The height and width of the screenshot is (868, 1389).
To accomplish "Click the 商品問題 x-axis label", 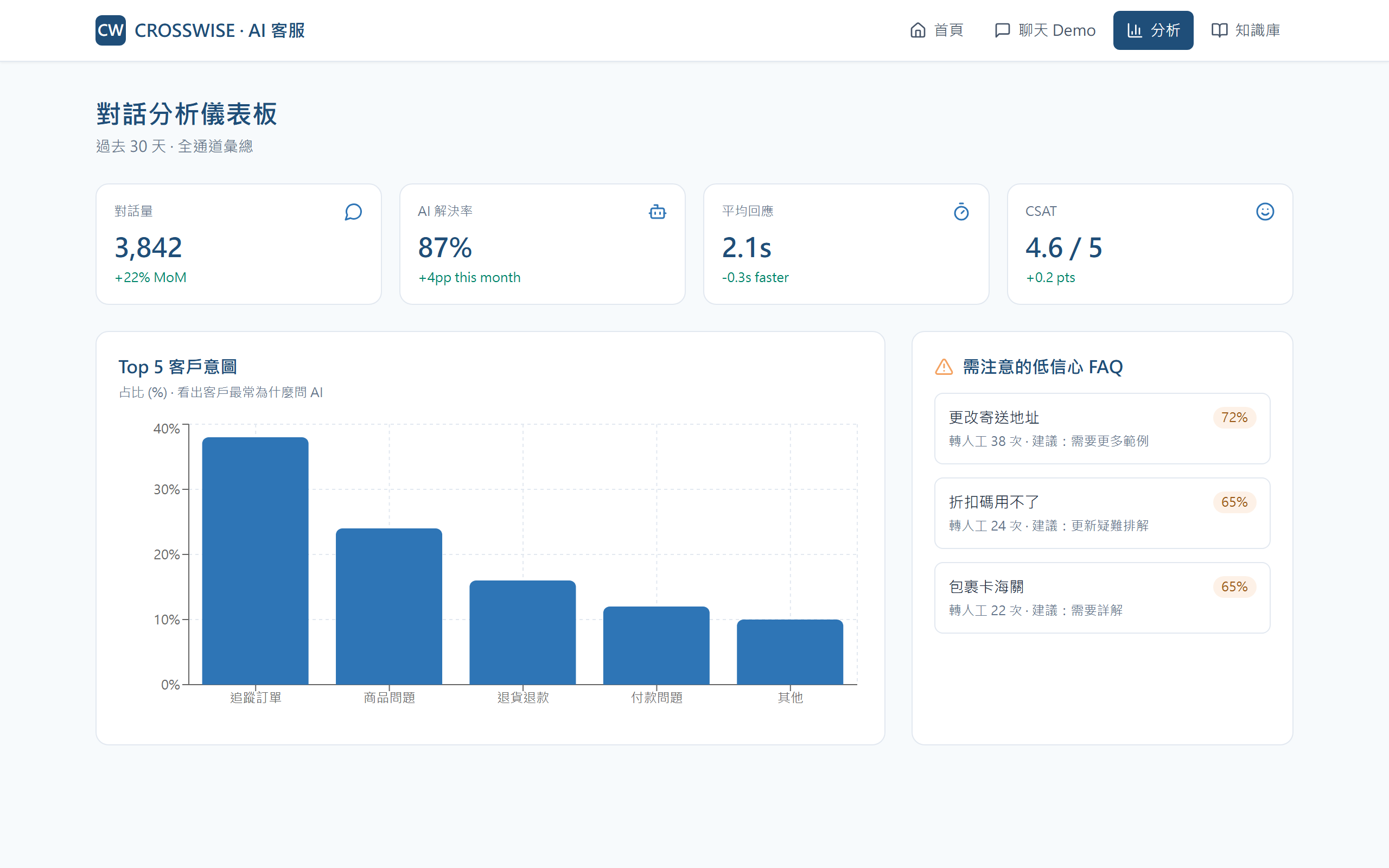I will pyautogui.click(x=389, y=698).
